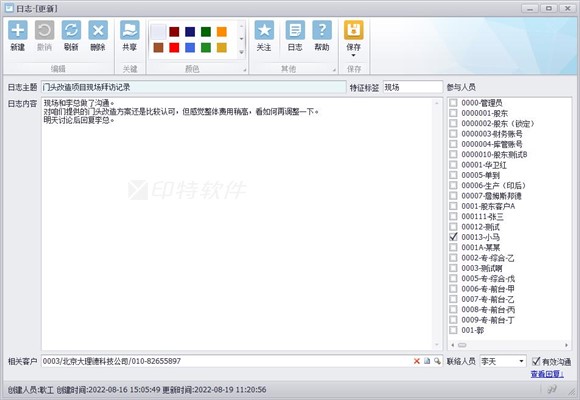Open the dropdown arrow under 保存
Viewport: 580px width, 400px height.
pyautogui.click(x=353, y=56)
